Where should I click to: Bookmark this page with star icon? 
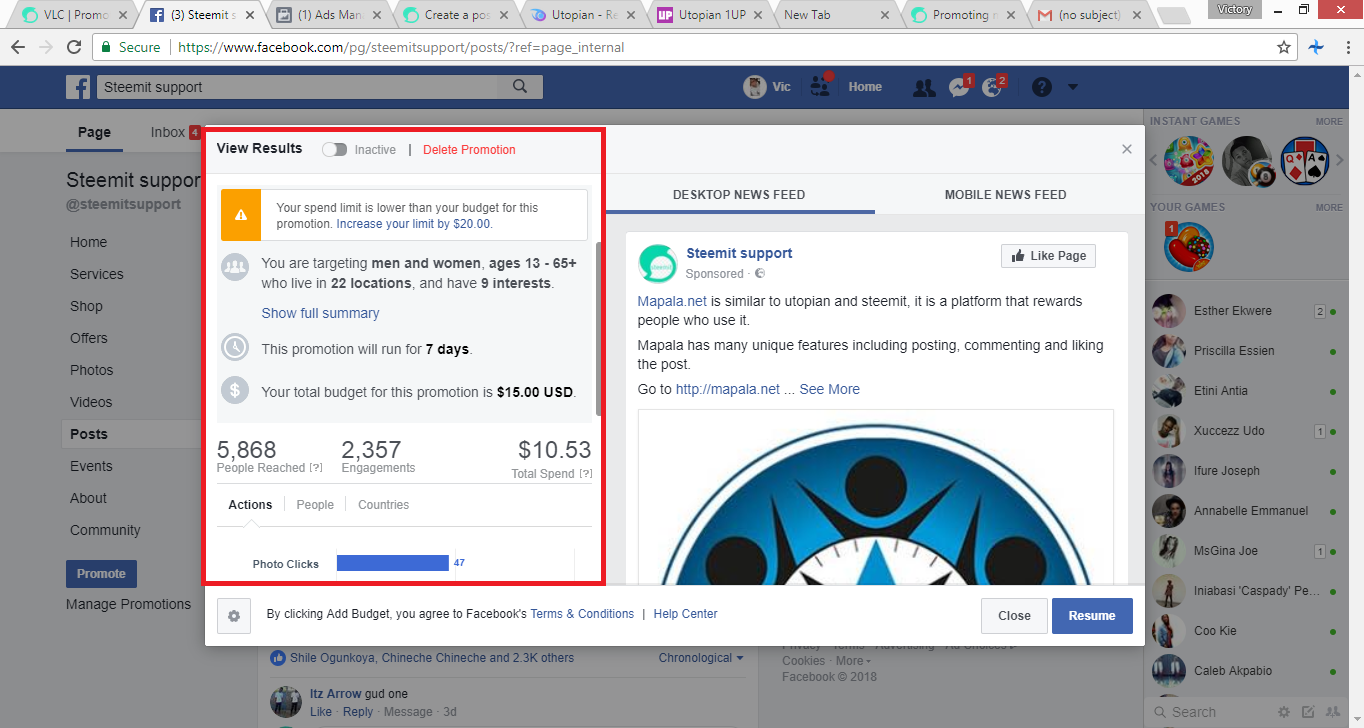pos(1284,47)
